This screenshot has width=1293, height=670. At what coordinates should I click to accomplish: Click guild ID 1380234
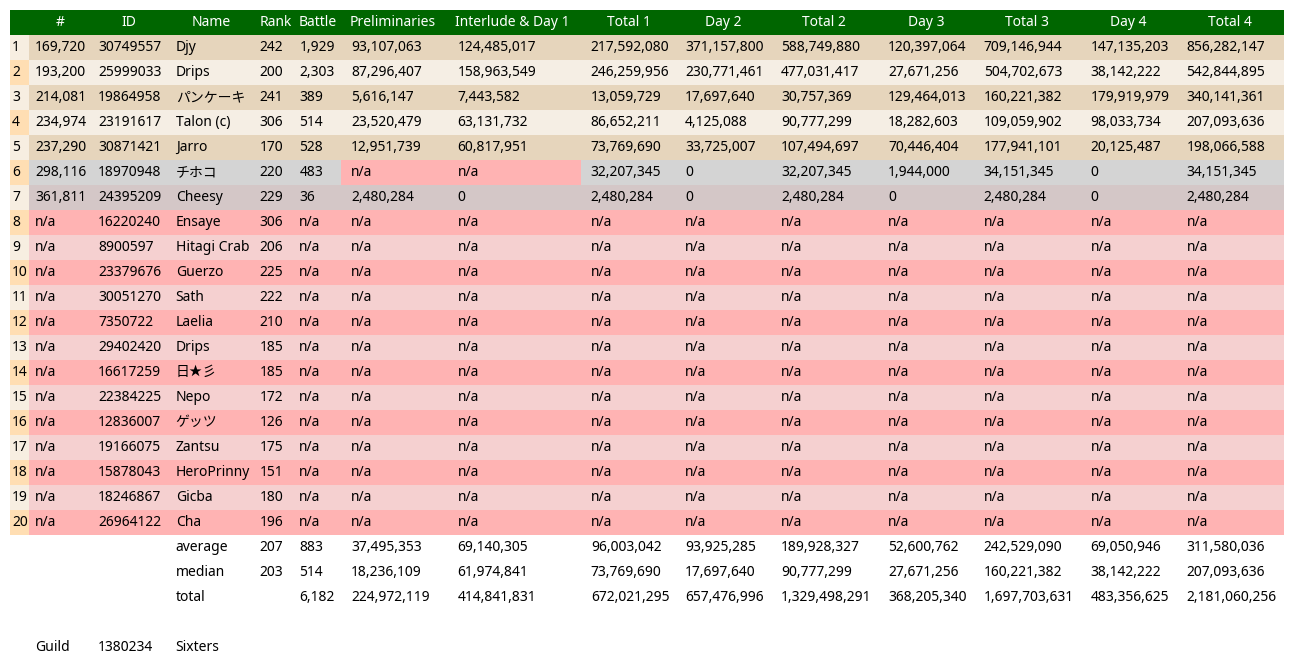(x=125, y=646)
